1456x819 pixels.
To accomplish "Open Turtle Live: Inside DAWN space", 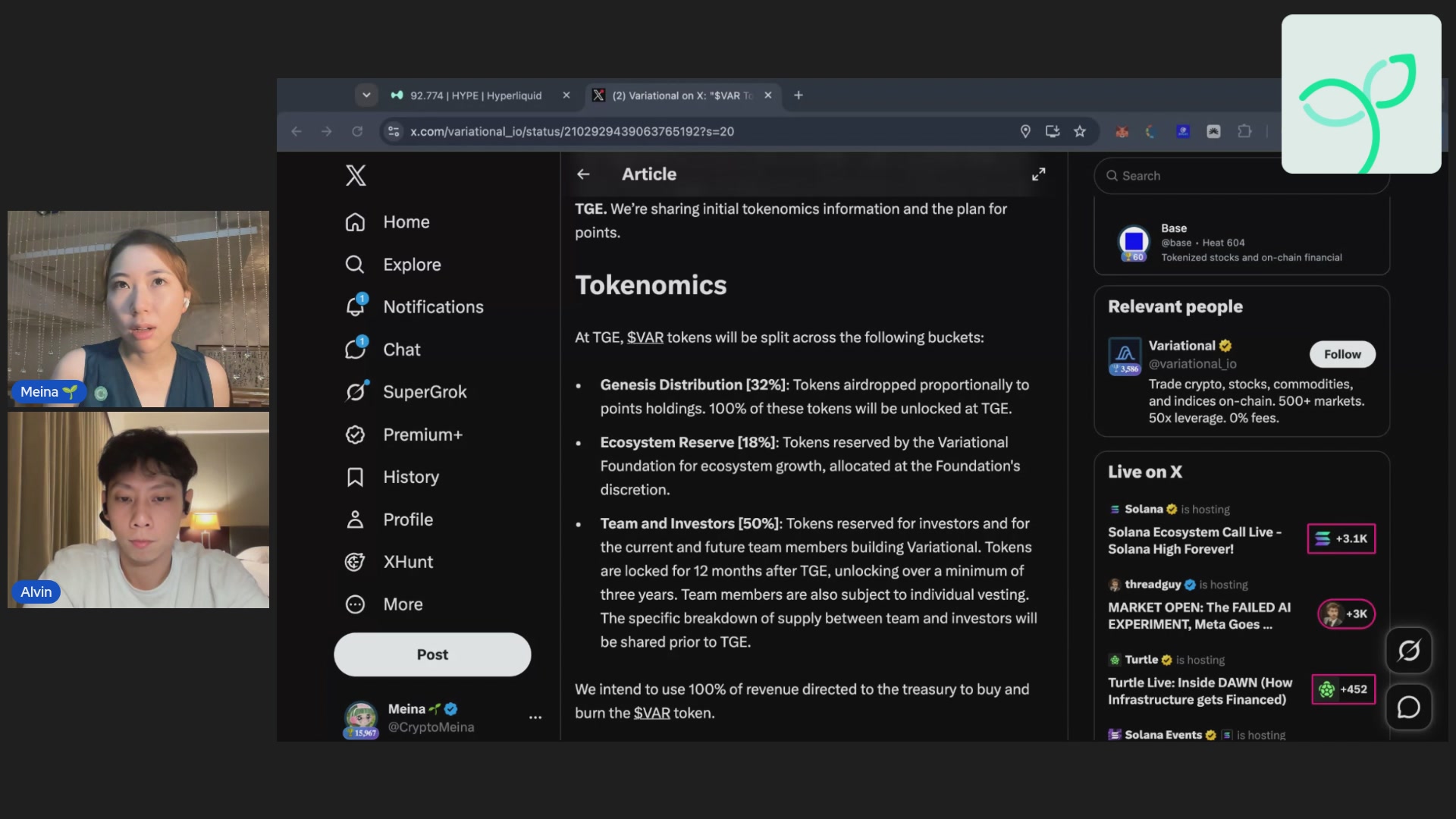I will click(x=1200, y=691).
